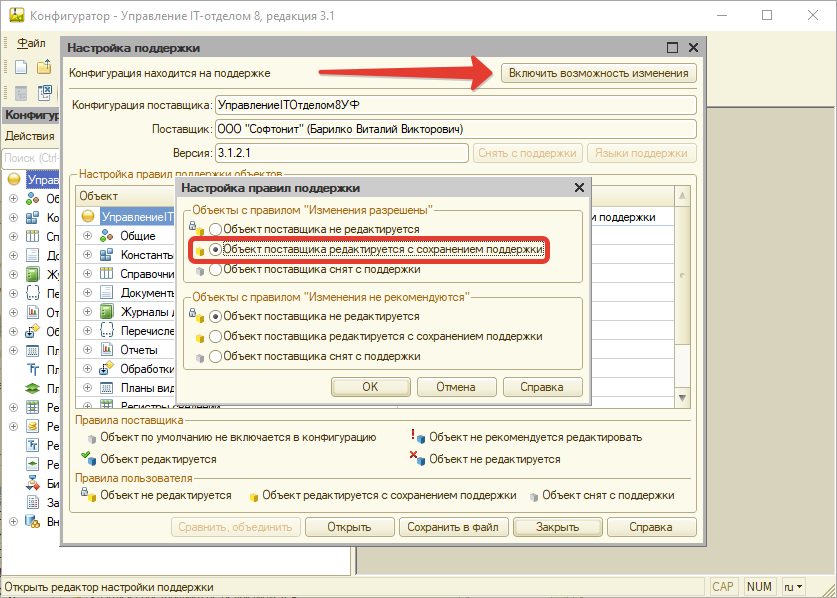Expand the Обработки node in objects tree
This screenshot has width=837, height=598.
tap(86, 369)
